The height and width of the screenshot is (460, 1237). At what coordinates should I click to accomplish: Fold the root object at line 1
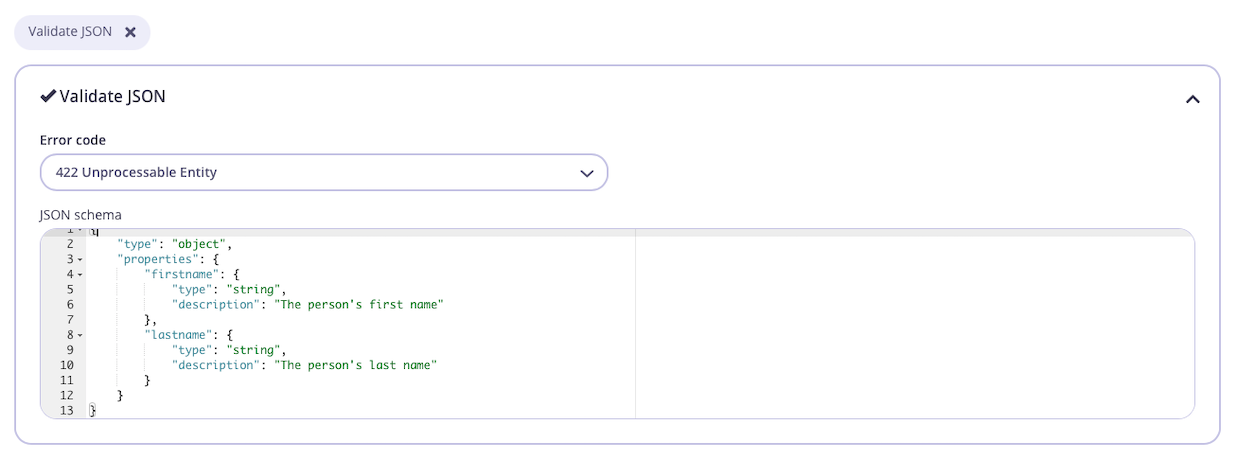coord(79,231)
